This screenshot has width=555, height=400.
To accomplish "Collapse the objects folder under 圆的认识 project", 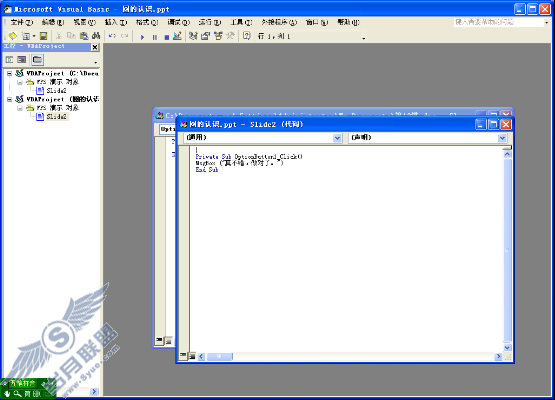I will click(20, 108).
